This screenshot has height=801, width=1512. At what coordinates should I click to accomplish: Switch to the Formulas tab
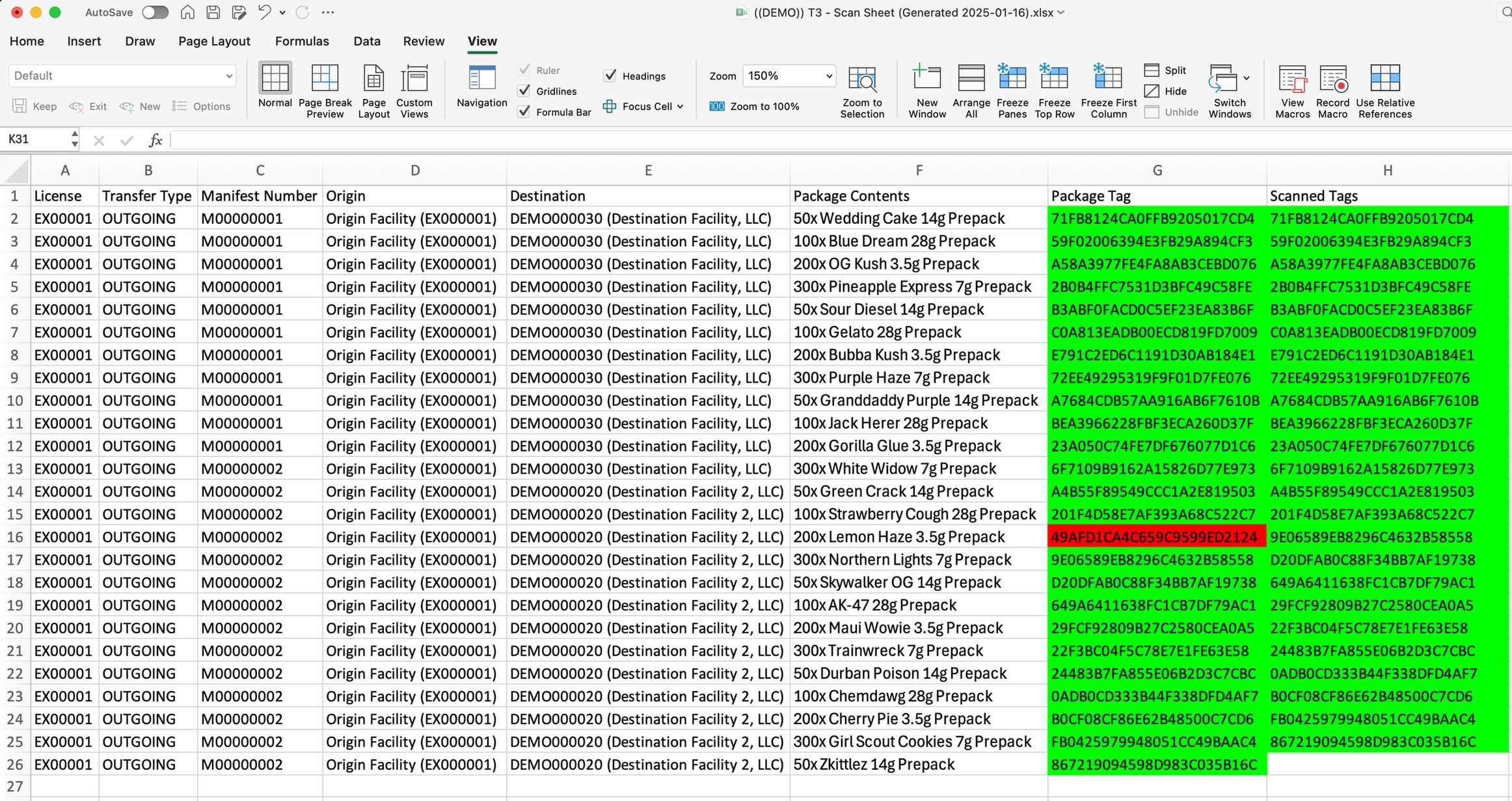pos(302,41)
